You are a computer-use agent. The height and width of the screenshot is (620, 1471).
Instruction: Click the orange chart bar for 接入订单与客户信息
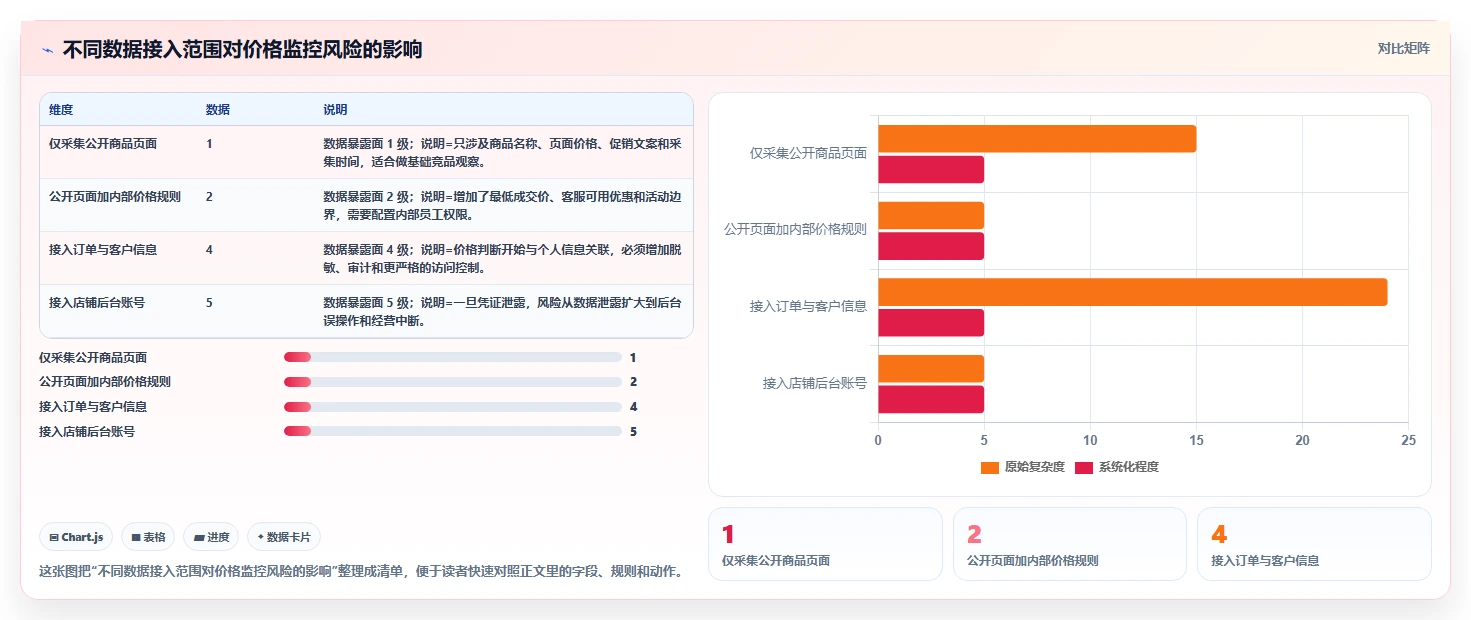tap(1132, 292)
